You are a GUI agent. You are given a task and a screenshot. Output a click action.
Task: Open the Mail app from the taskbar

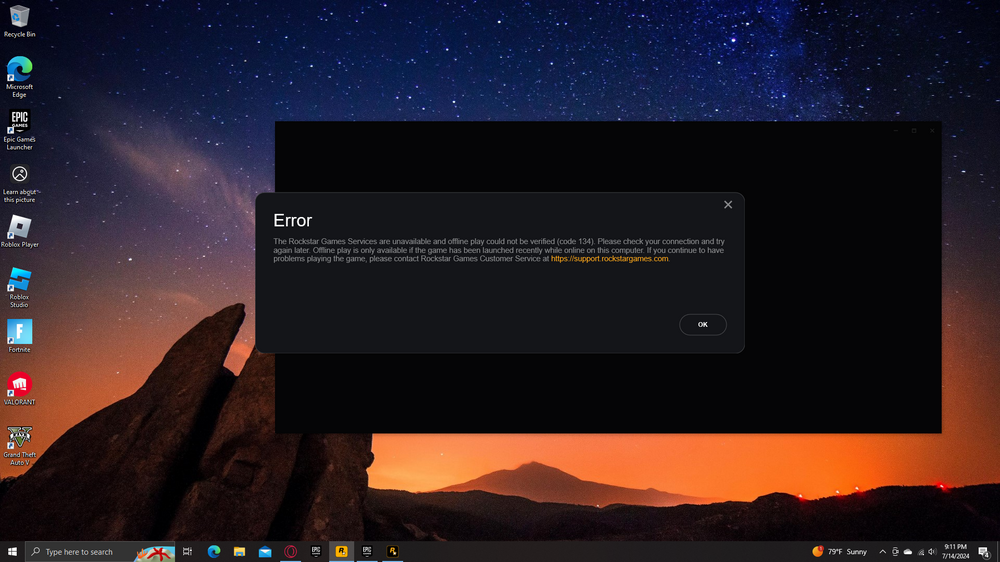click(265, 552)
